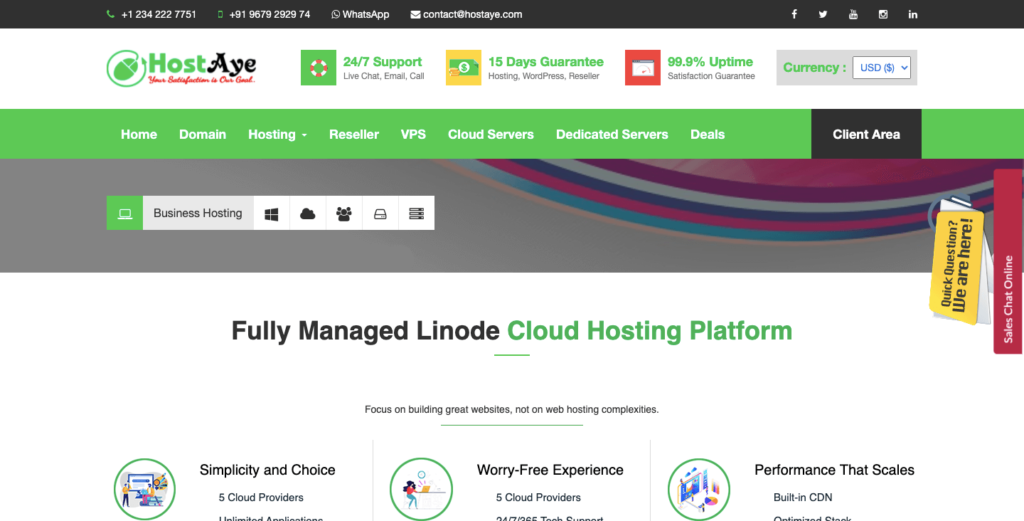Viewport: 1024px width, 521px height.
Task: Click the Built-in CDN list item
Action: [x=803, y=497]
